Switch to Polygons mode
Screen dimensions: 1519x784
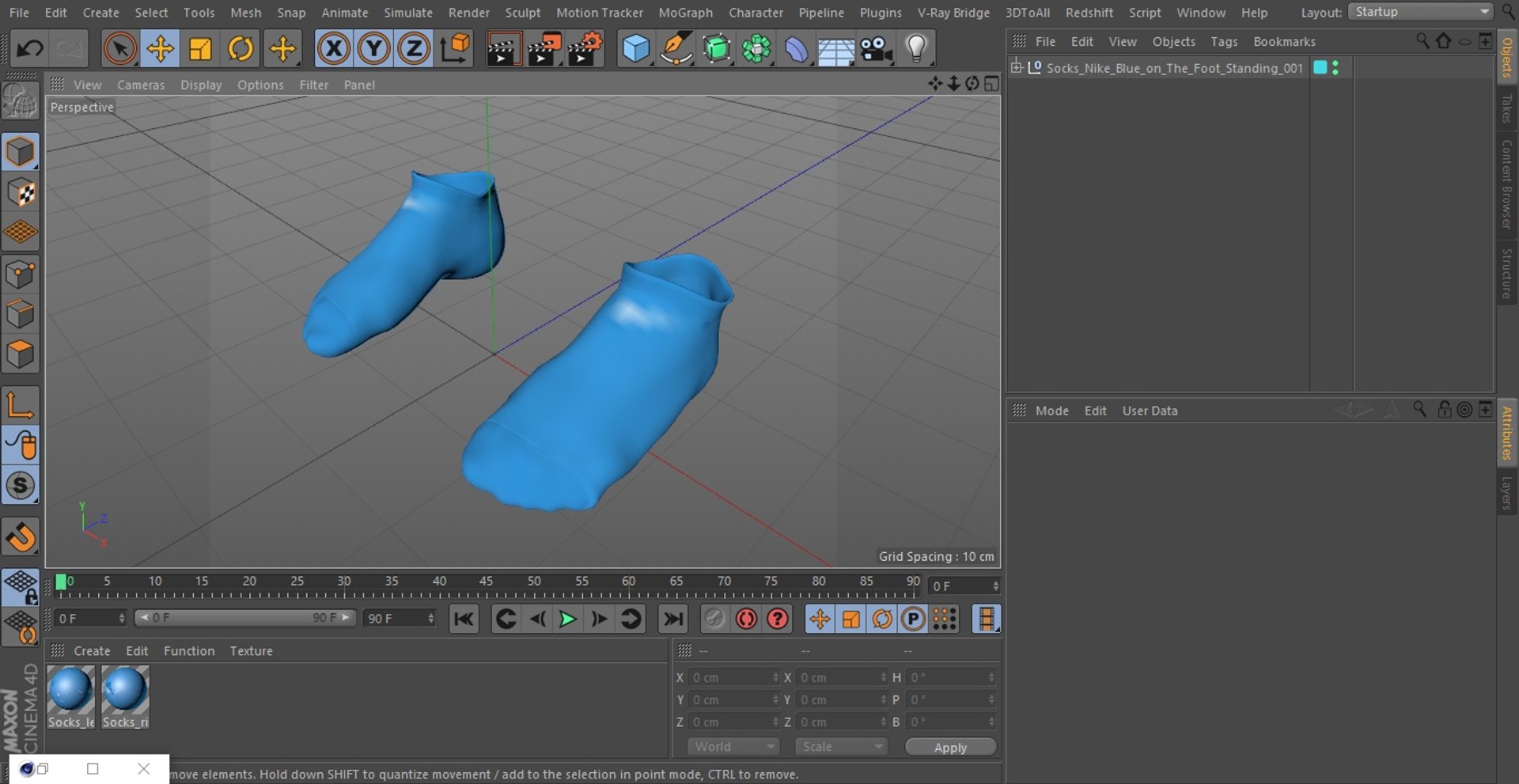(21, 354)
